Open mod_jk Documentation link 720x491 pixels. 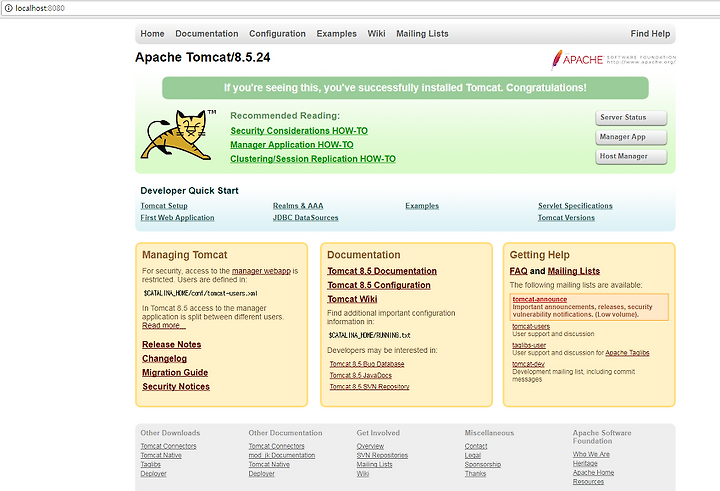coord(282,455)
